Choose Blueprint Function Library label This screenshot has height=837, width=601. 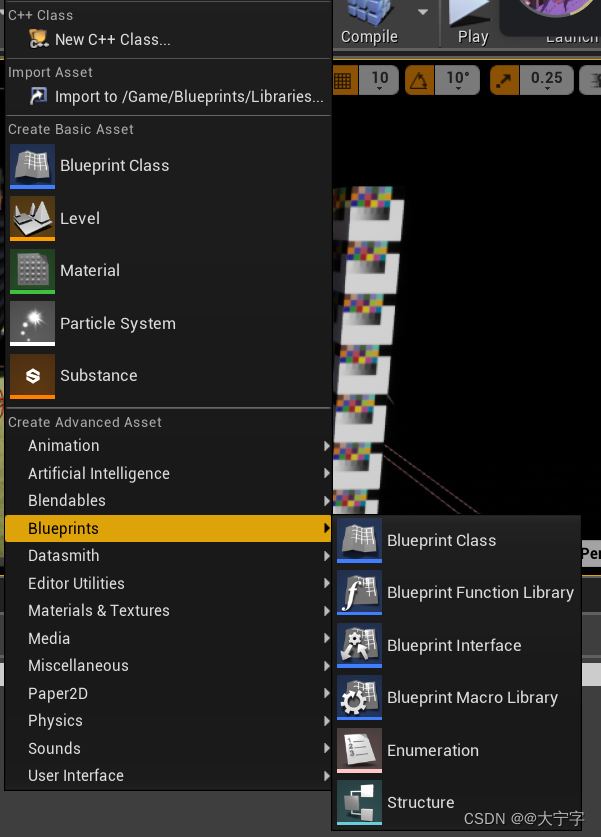click(x=480, y=593)
